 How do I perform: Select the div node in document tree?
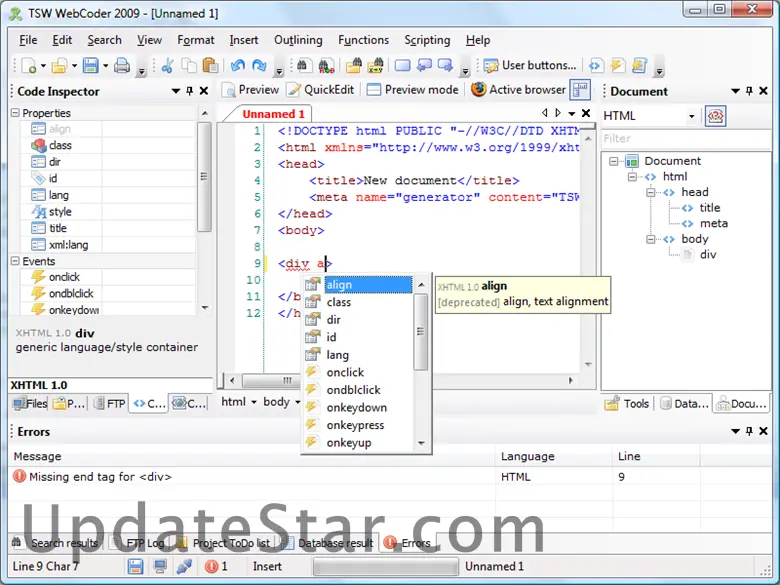click(708, 255)
